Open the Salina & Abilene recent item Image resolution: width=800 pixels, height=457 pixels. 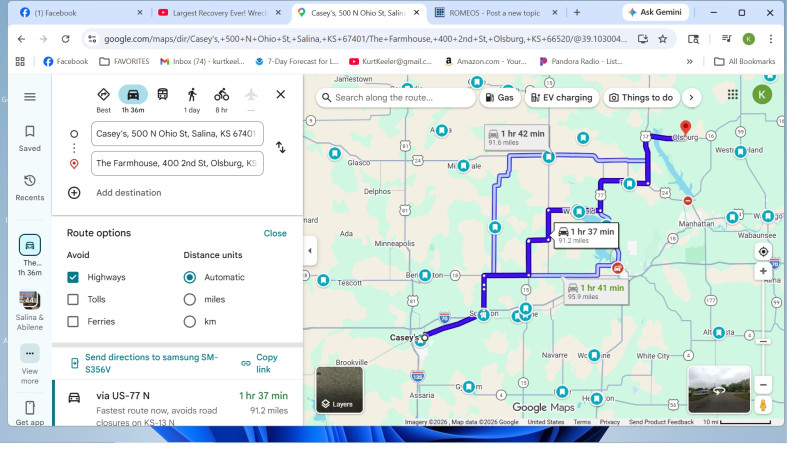tap(30, 311)
